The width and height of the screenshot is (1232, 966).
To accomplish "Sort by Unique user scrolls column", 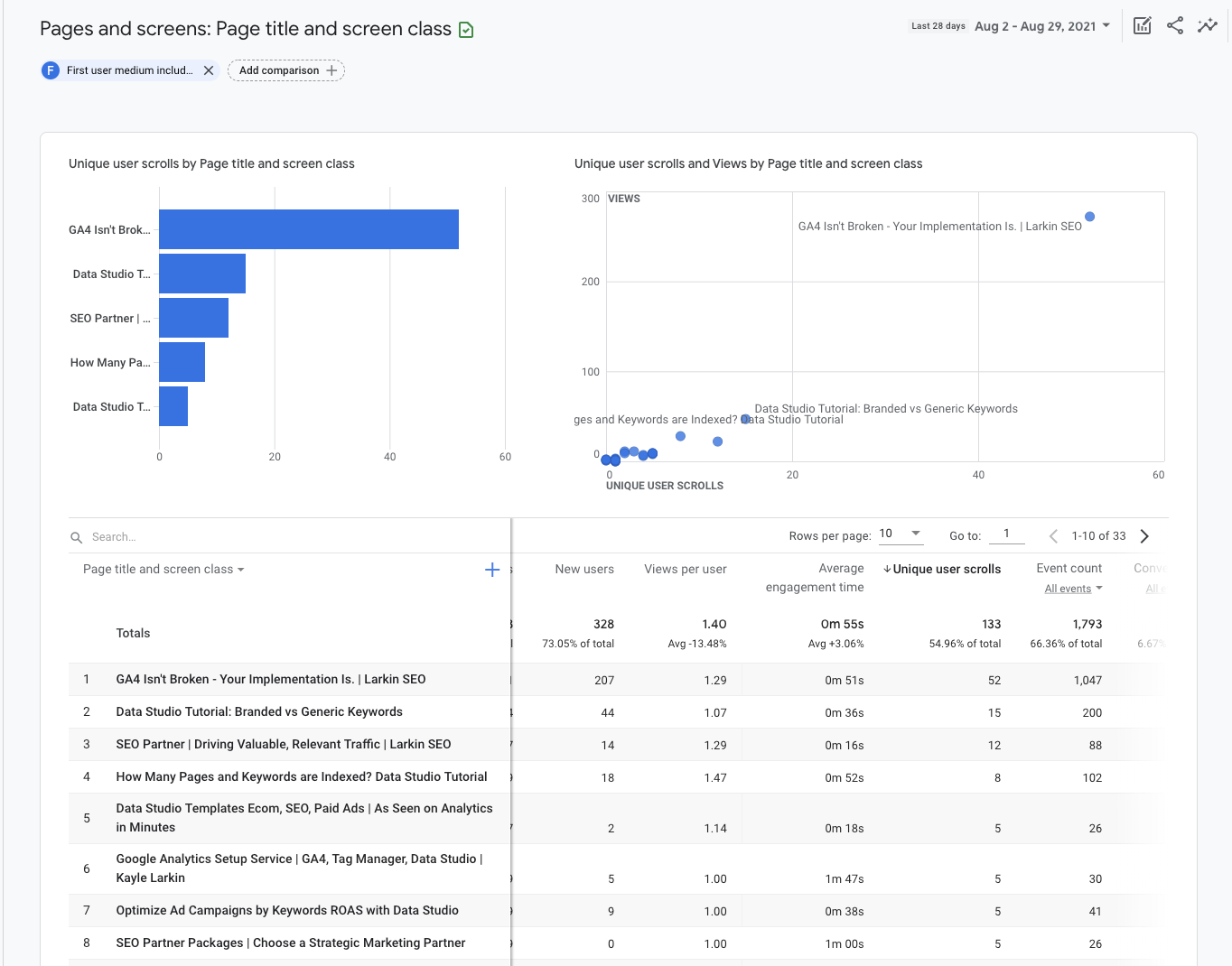I will 946,570.
